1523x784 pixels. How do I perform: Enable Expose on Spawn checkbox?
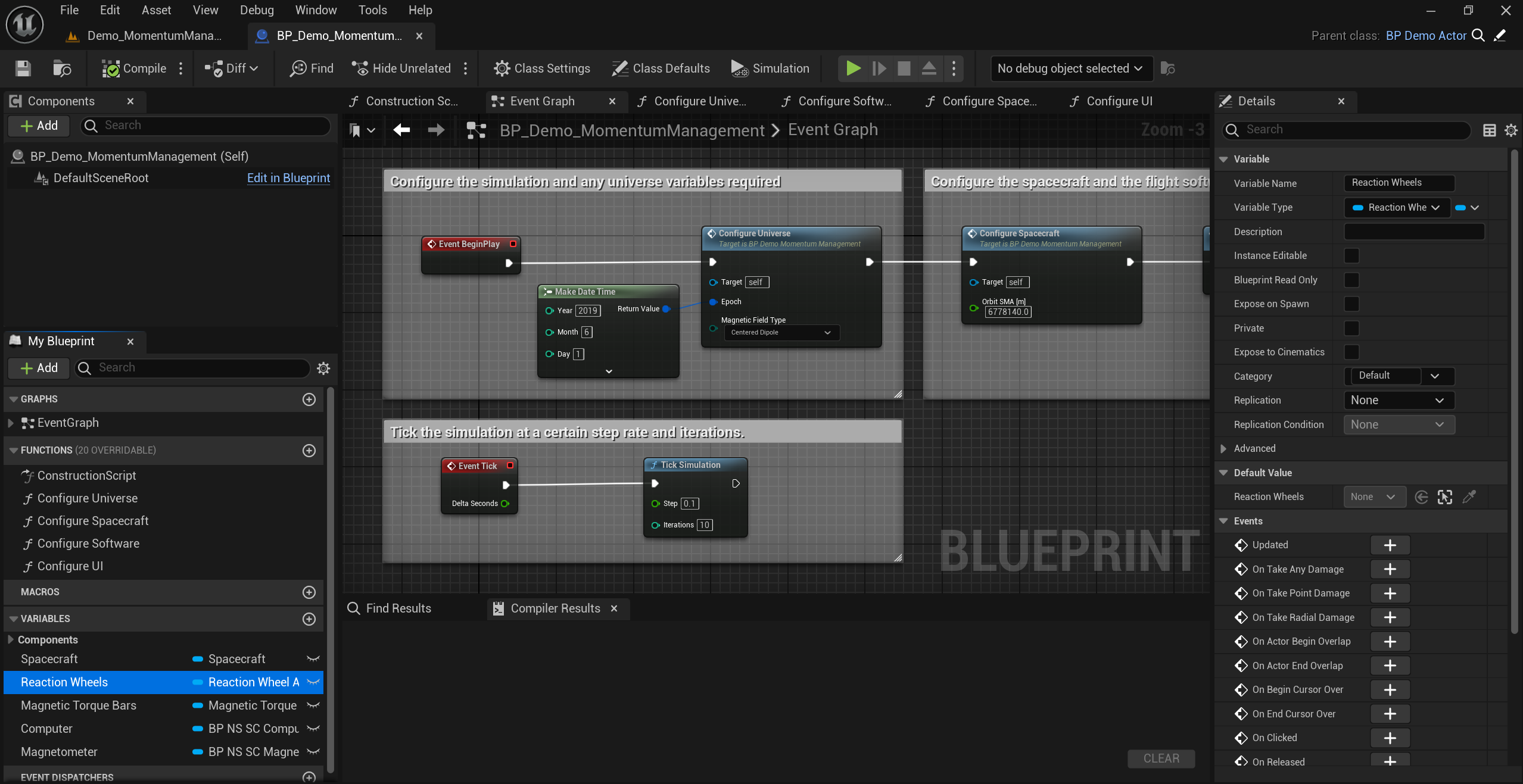click(1351, 304)
